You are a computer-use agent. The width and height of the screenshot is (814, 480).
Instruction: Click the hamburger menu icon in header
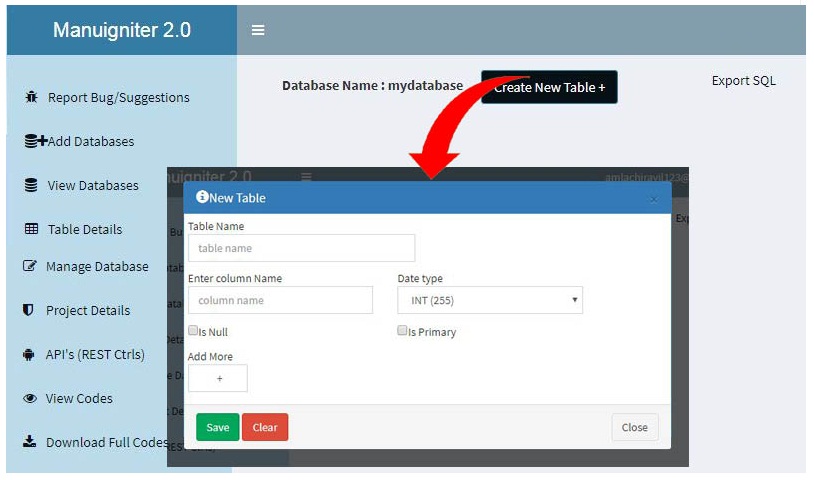[x=258, y=30]
